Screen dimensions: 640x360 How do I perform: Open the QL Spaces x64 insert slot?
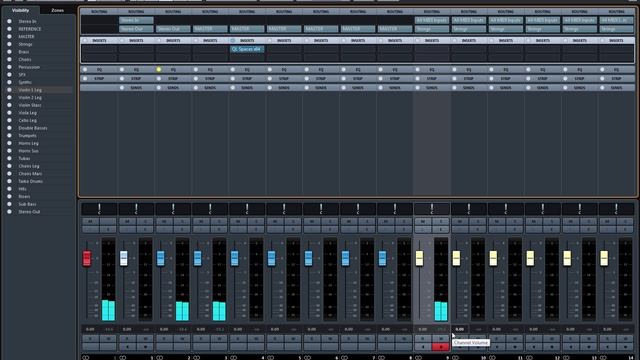[247, 49]
